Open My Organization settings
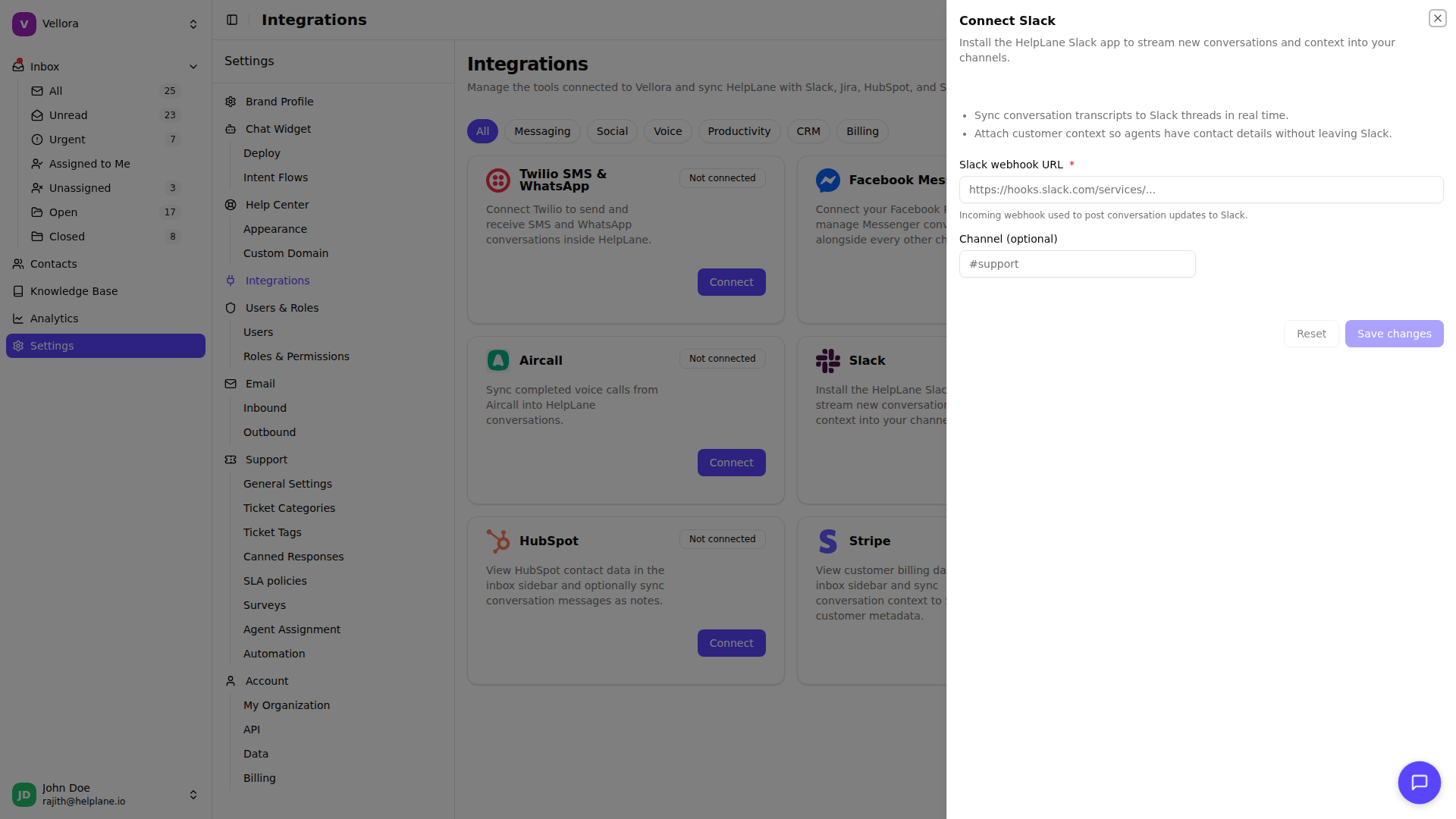The width and height of the screenshot is (1456, 819). (287, 705)
